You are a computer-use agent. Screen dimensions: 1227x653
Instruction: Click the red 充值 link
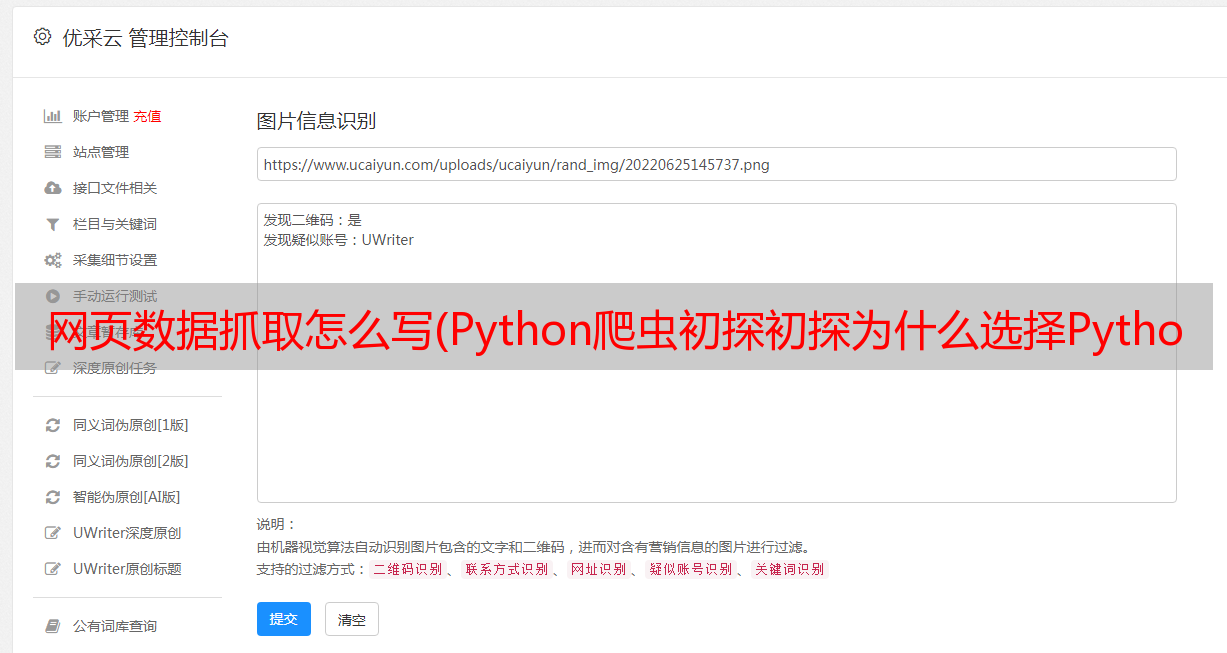147,116
